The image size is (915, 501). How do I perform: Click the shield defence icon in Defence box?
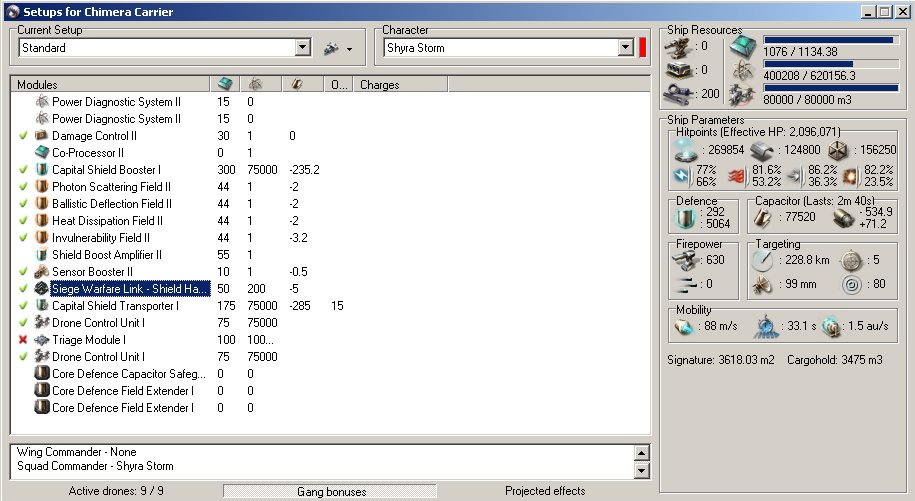coord(684,218)
